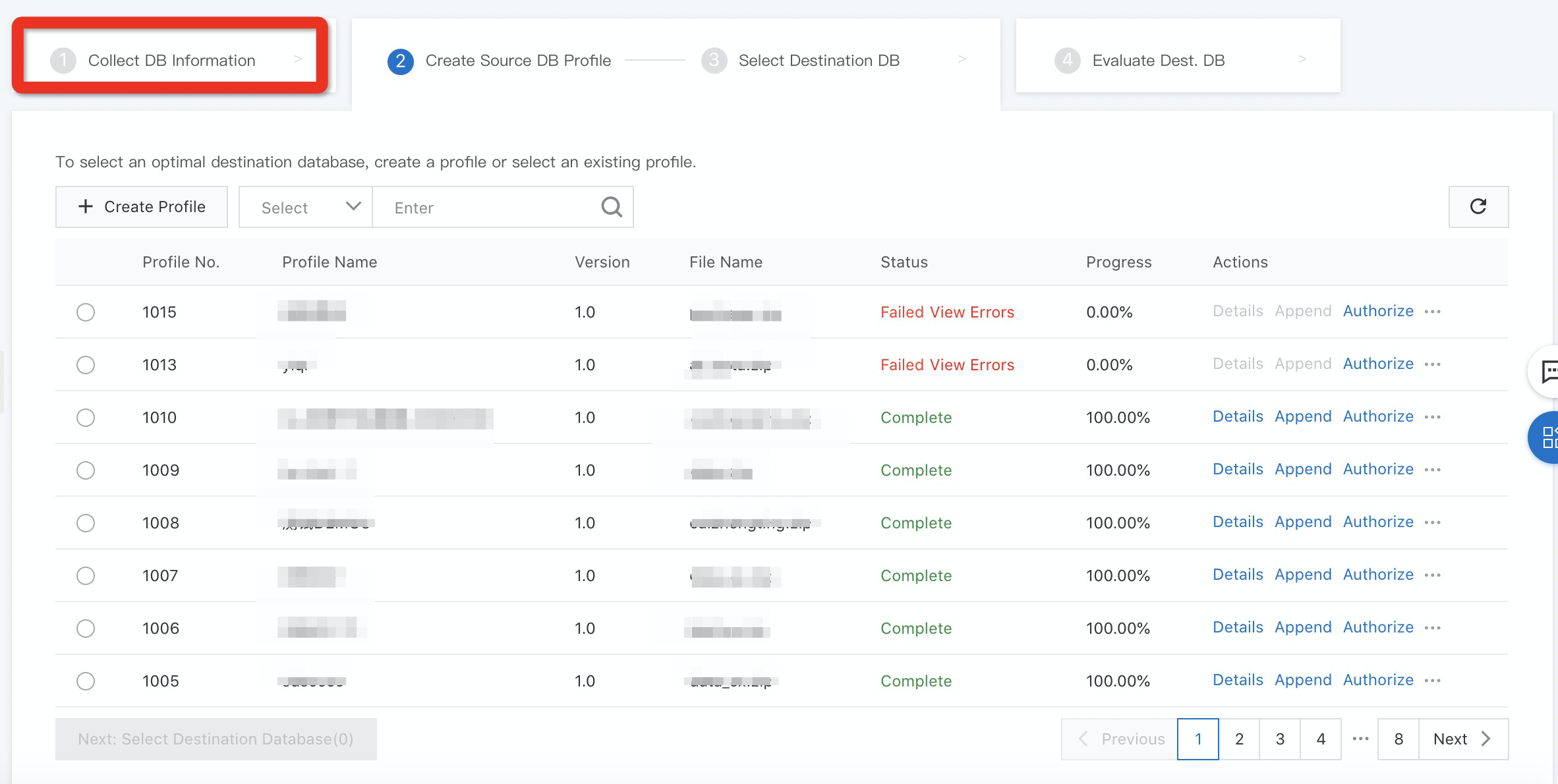Expand the Select filter dropdown
Screen dimensions: 1558x784
coord(306,208)
